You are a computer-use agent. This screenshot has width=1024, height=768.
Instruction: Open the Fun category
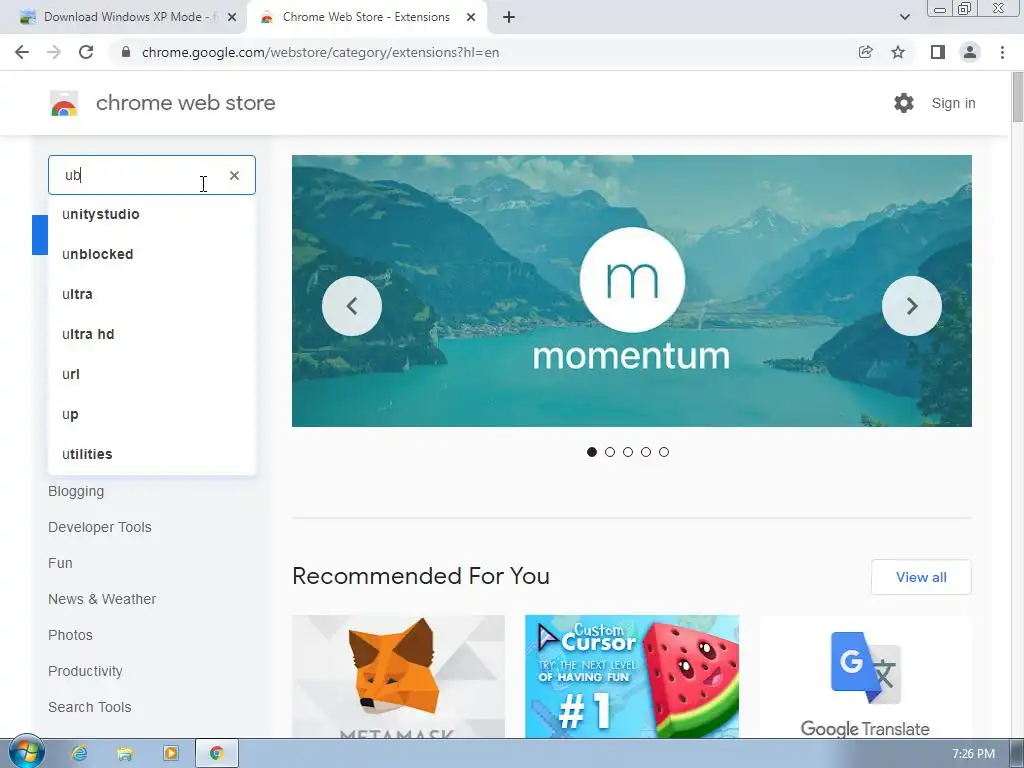tap(60, 563)
